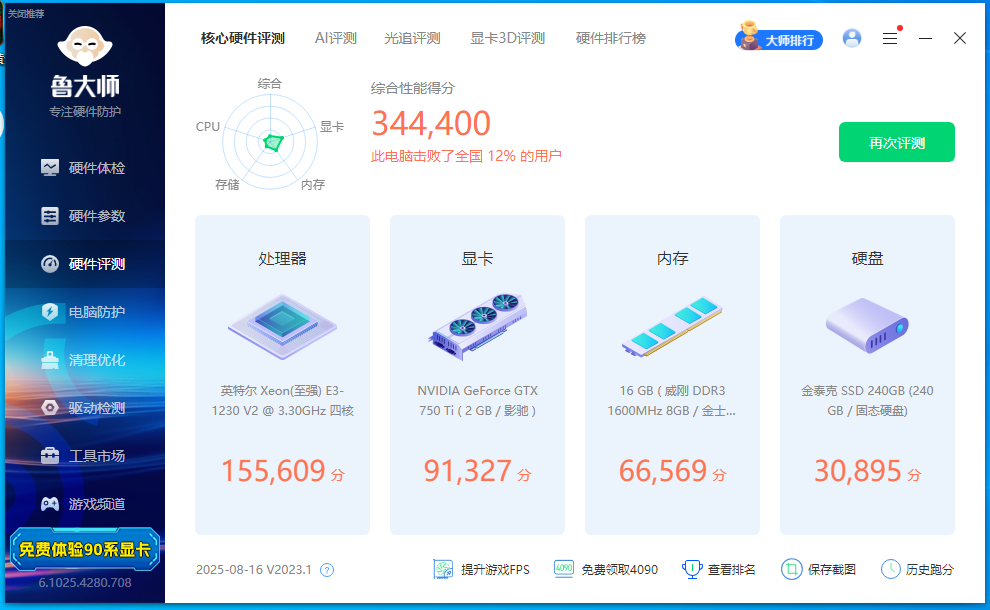Switch to 核心硬件评测 tab
Viewport: 990px width, 610px height.
click(x=242, y=39)
